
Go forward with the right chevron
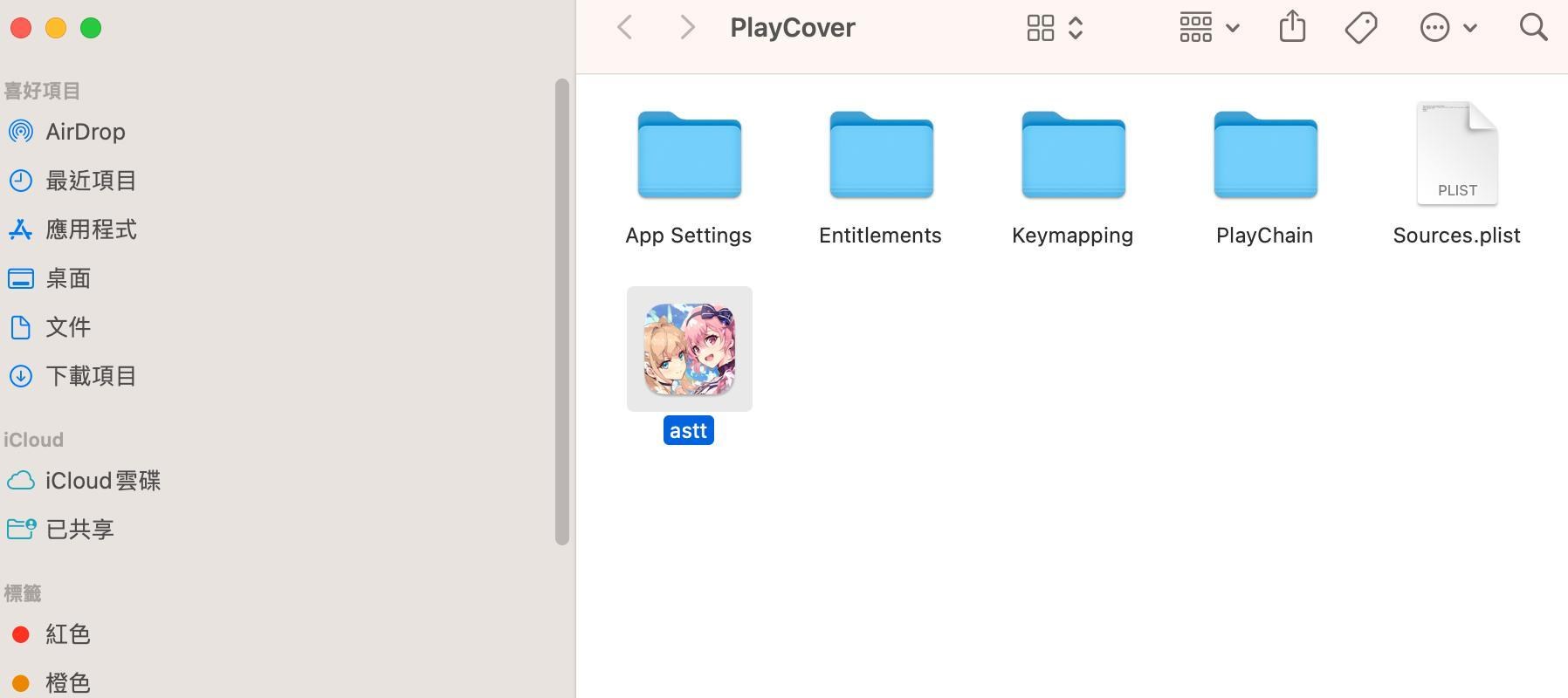point(688,27)
